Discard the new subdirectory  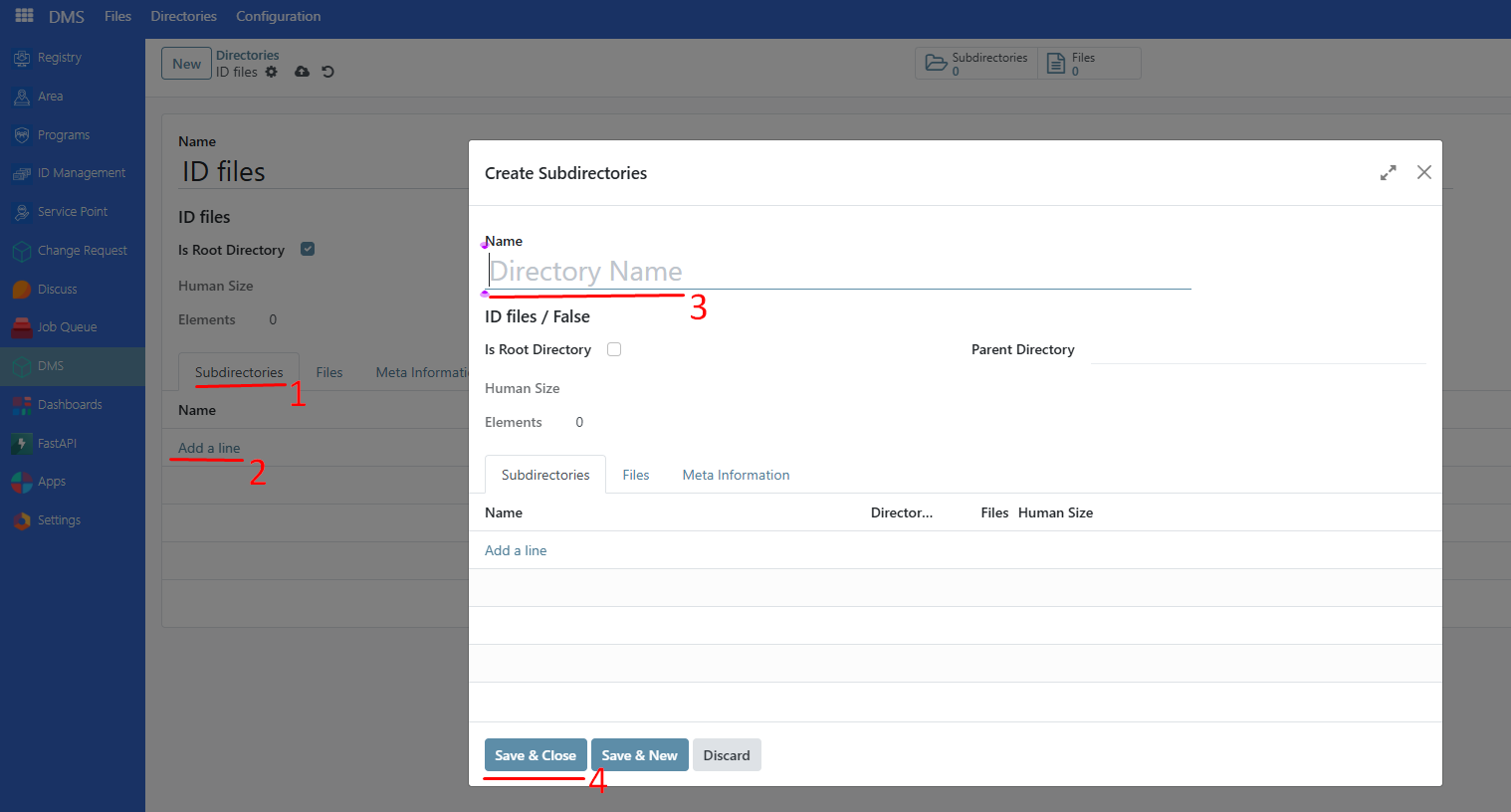coord(727,755)
